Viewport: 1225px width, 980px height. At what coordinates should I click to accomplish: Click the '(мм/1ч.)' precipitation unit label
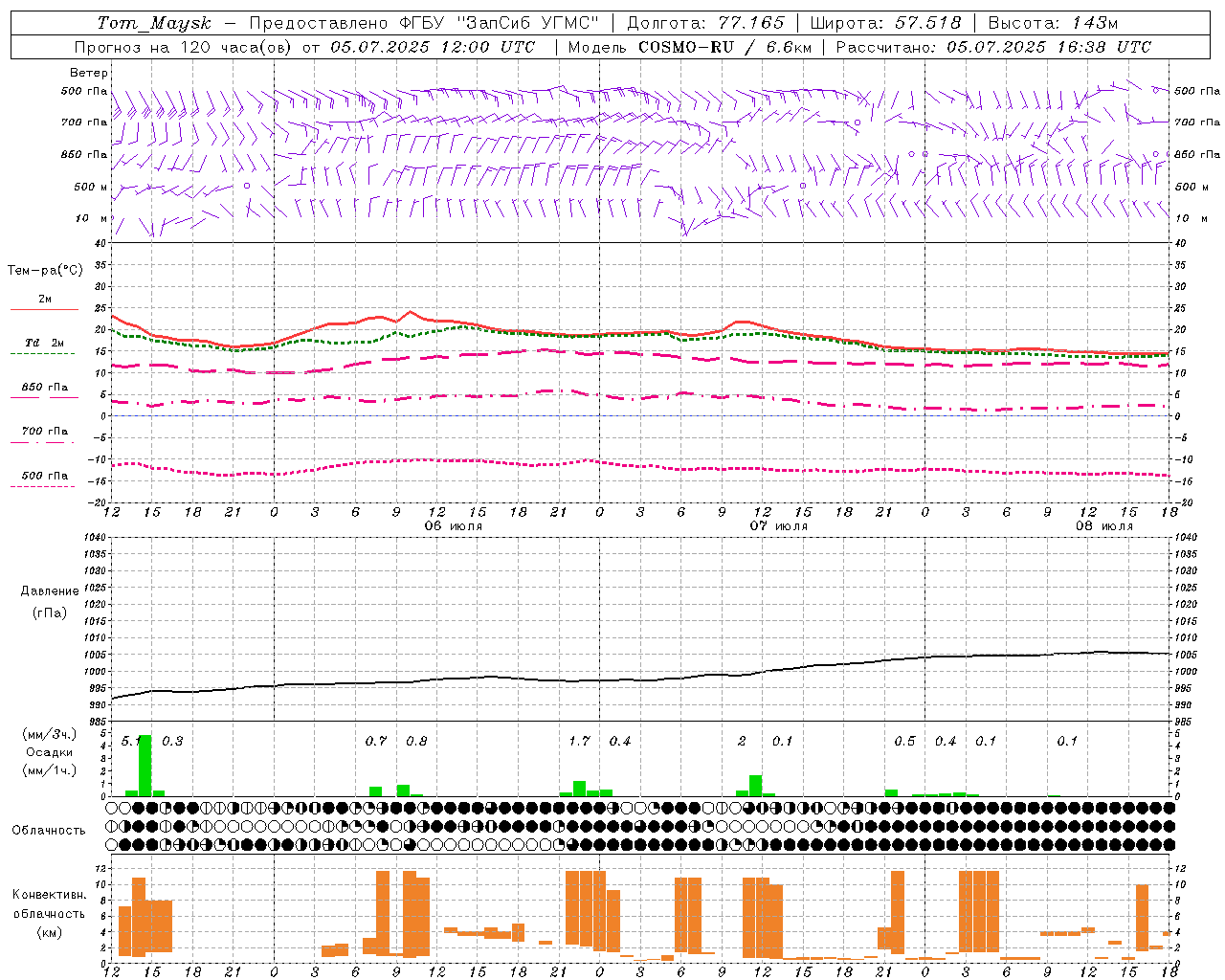click(x=50, y=770)
